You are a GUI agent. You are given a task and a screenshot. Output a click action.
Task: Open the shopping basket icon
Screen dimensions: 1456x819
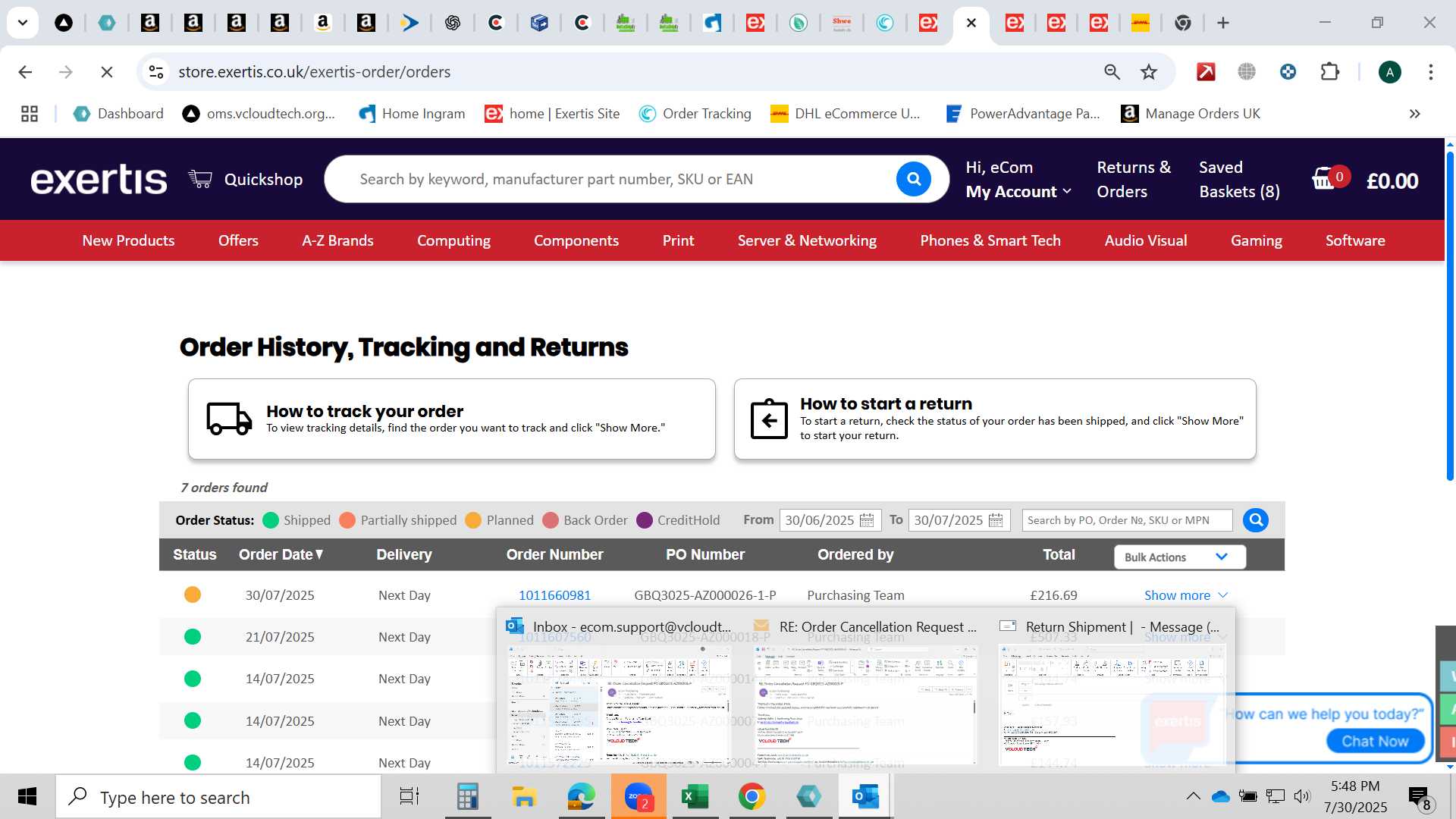point(1323,179)
